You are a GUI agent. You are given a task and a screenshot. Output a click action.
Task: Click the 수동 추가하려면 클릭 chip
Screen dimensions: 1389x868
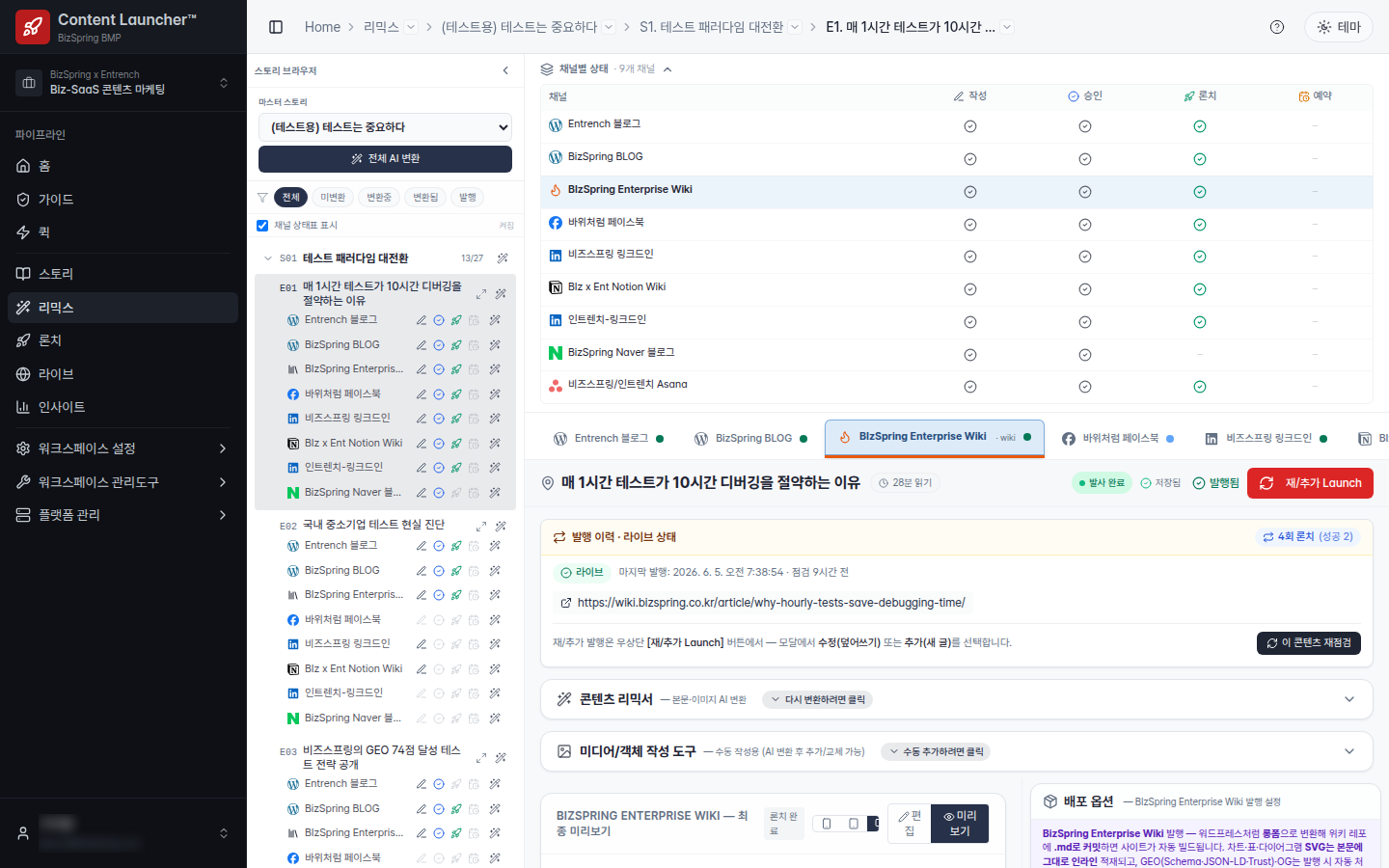tap(936, 752)
